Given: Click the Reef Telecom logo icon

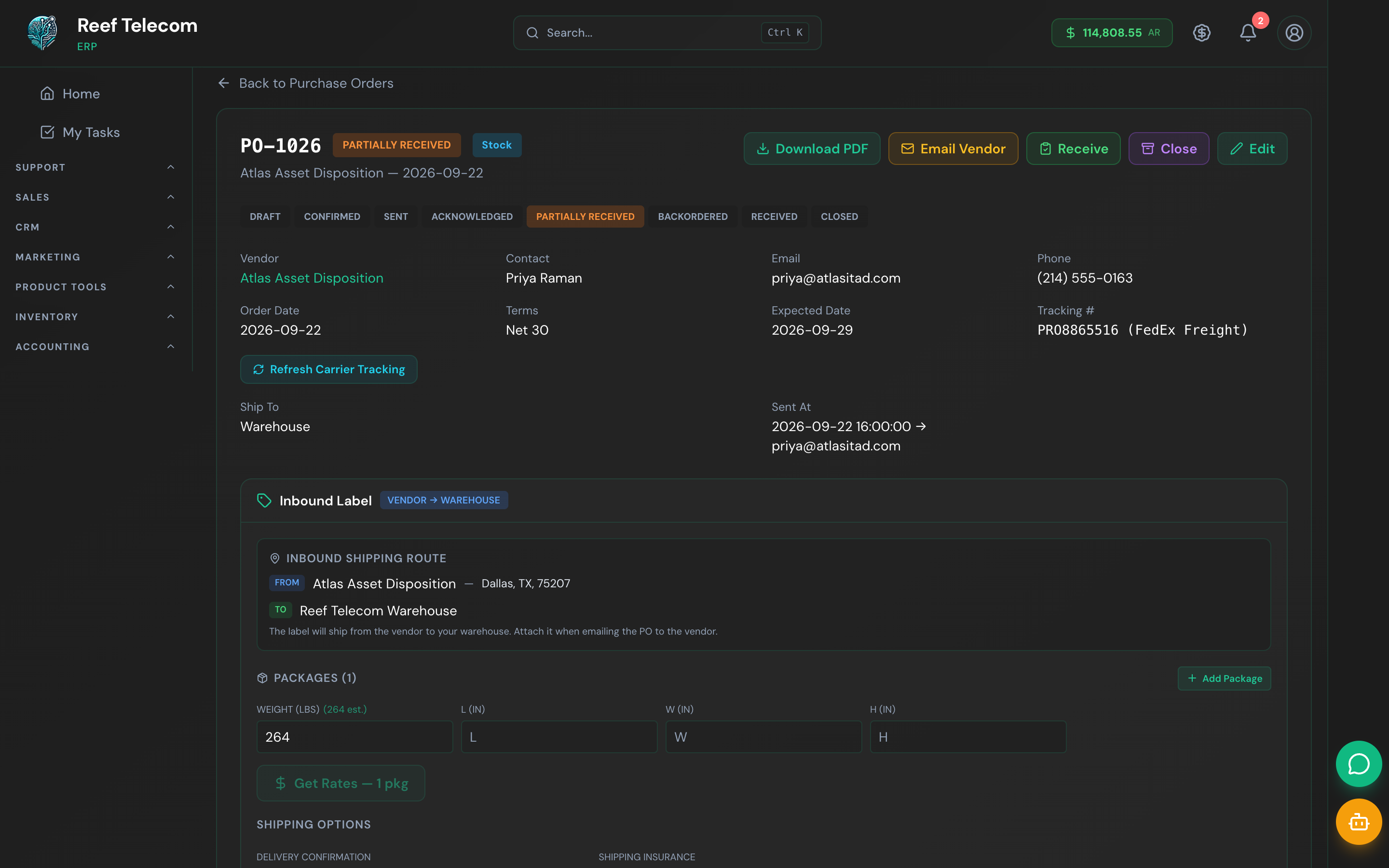Looking at the screenshot, I should click(42, 33).
